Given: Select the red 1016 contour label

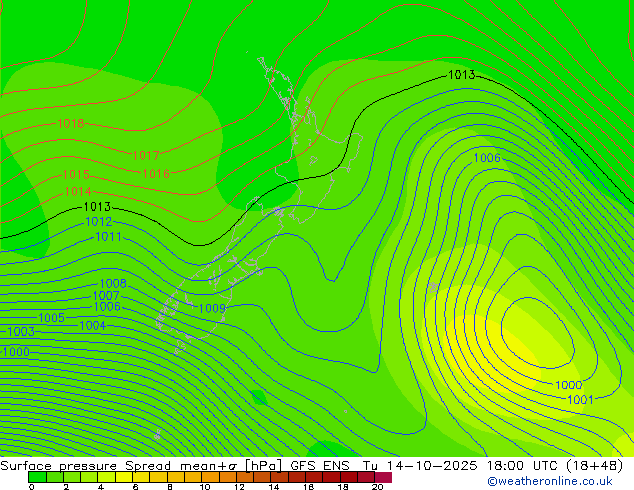Looking at the screenshot, I should coord(156,174).
